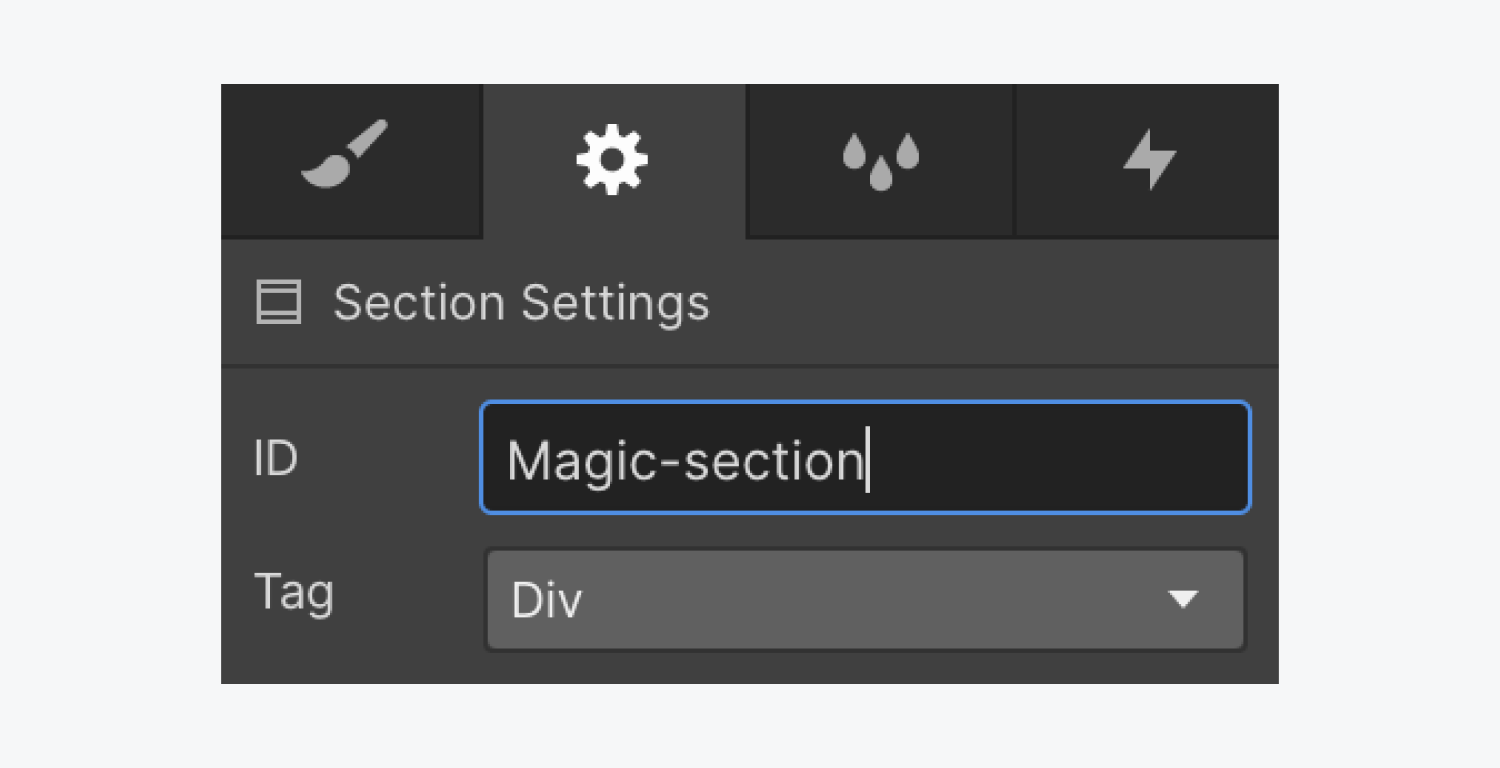Click the Div value in Tag selector
This screenshot has height=768, width=1500.
(546, 600)
